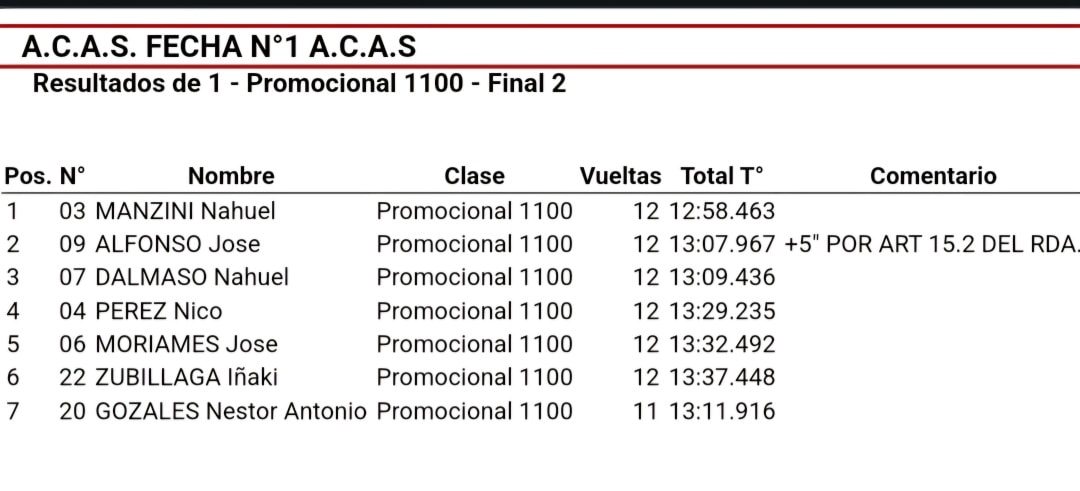The width and height of the screenshot is (1080, 491).
Task: Click the Pos. column header
Action: pyautogui.click(x=28, y=176)
